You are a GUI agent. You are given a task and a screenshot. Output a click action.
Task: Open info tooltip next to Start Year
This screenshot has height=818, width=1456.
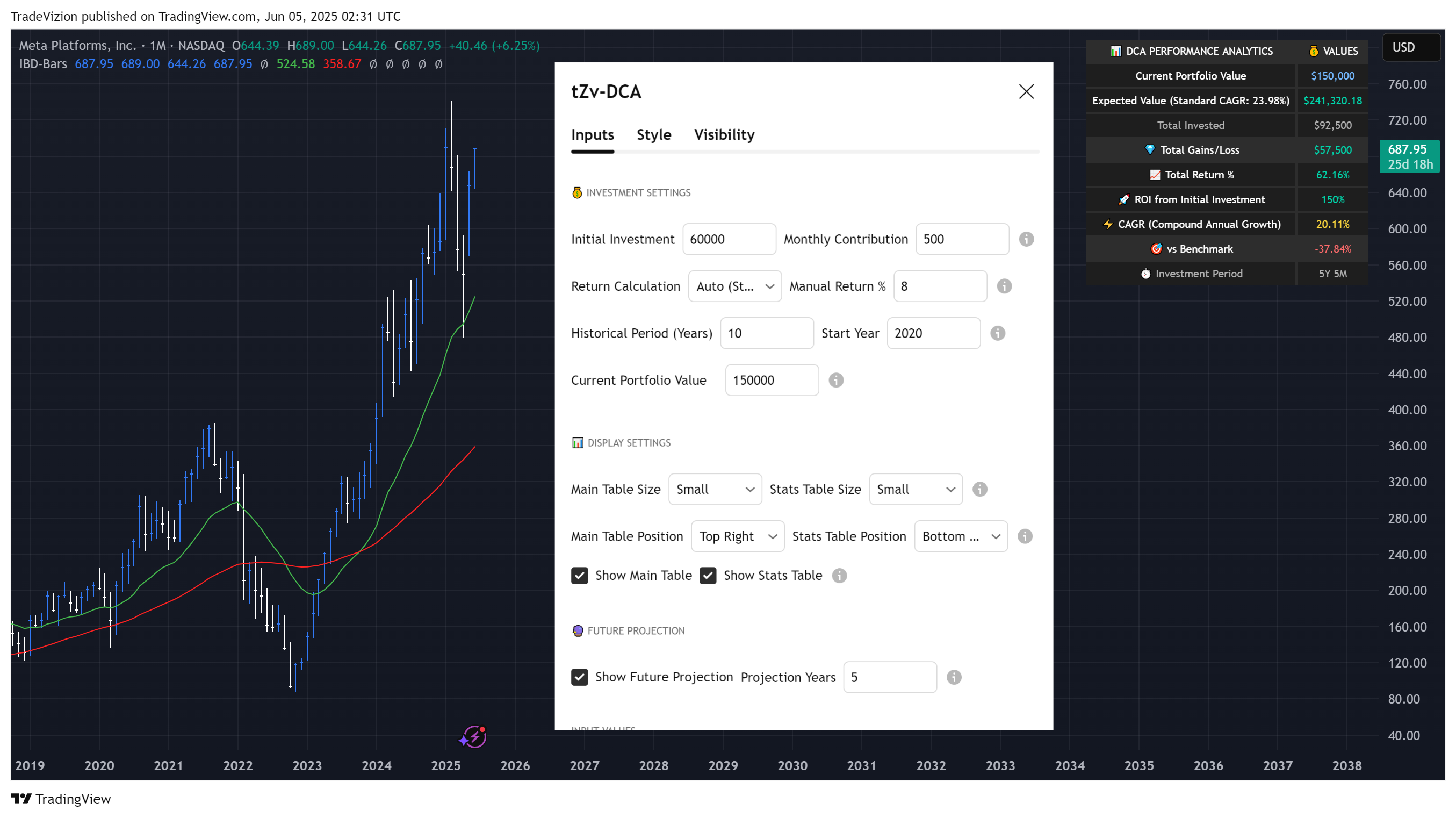998,333
